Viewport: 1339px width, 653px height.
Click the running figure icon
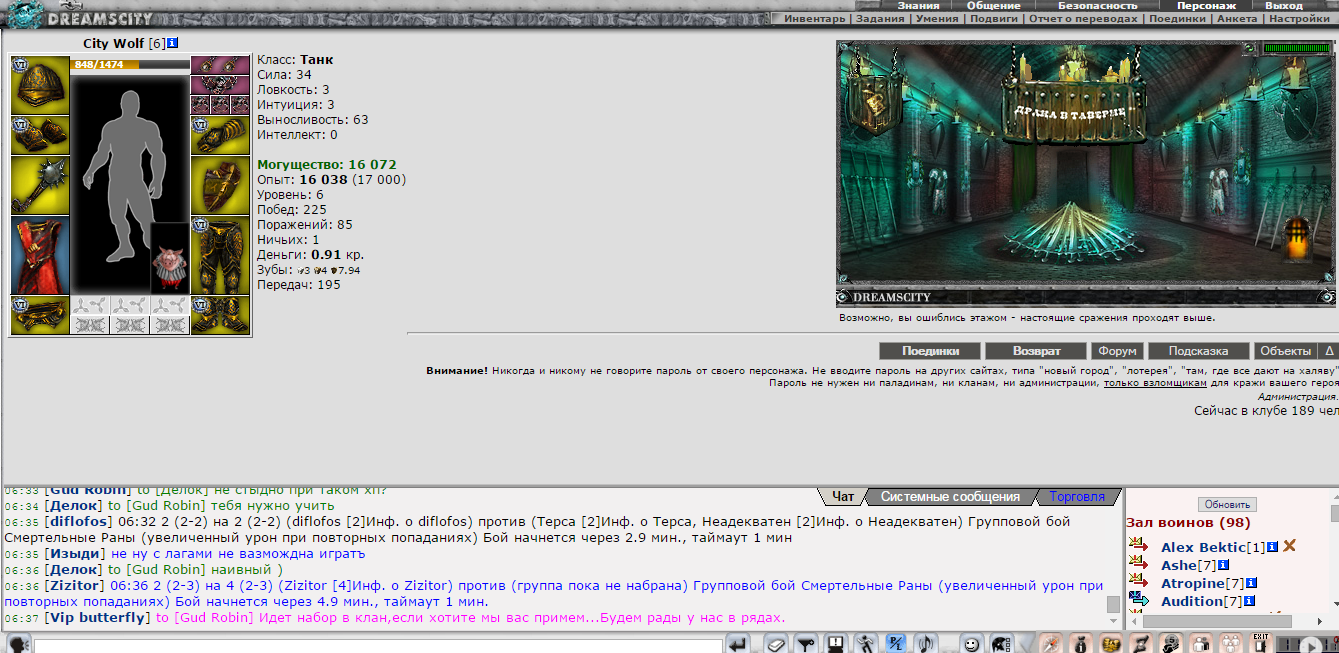[x=865, y=644]
